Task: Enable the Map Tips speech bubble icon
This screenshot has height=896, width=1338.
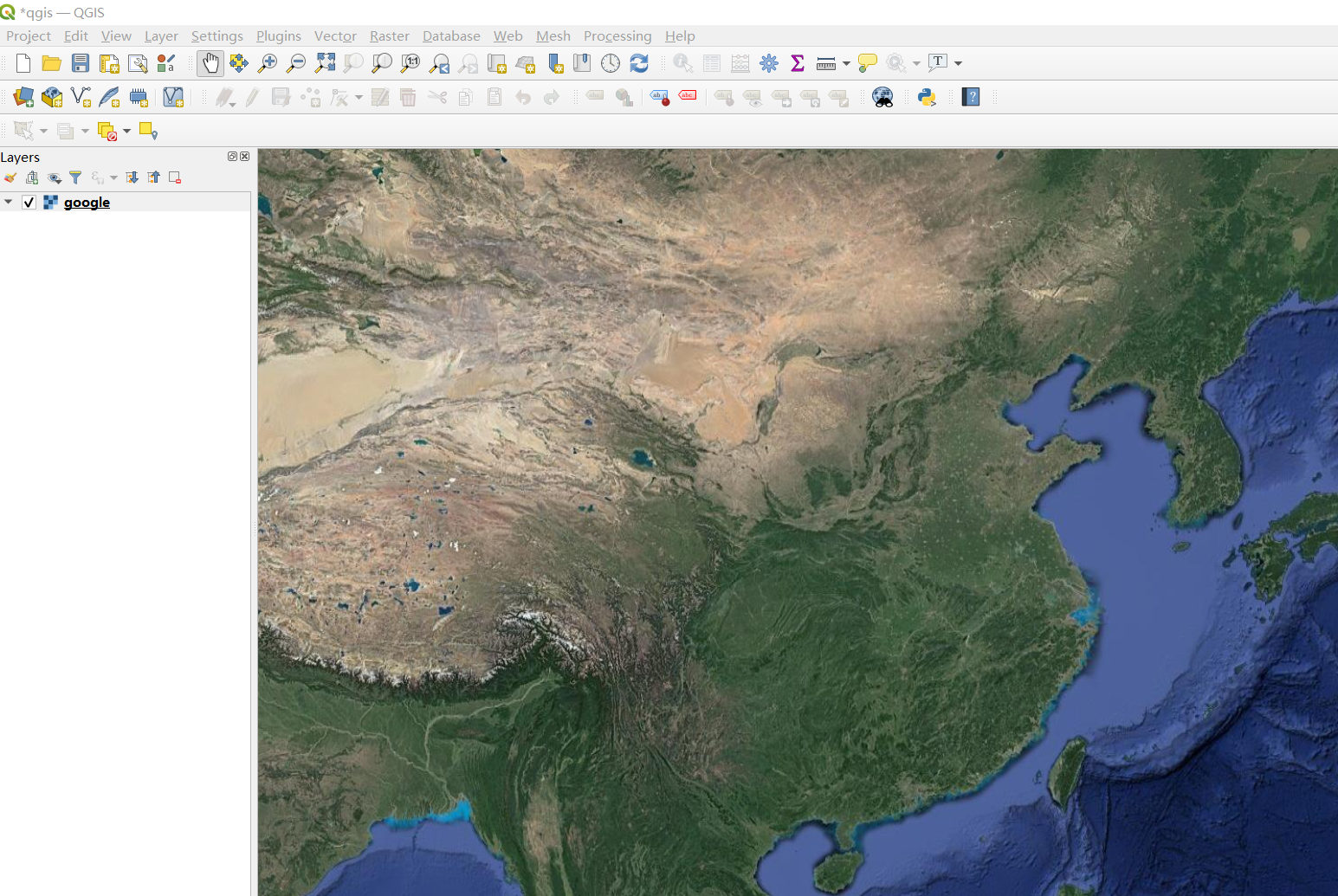Action: 867,63
